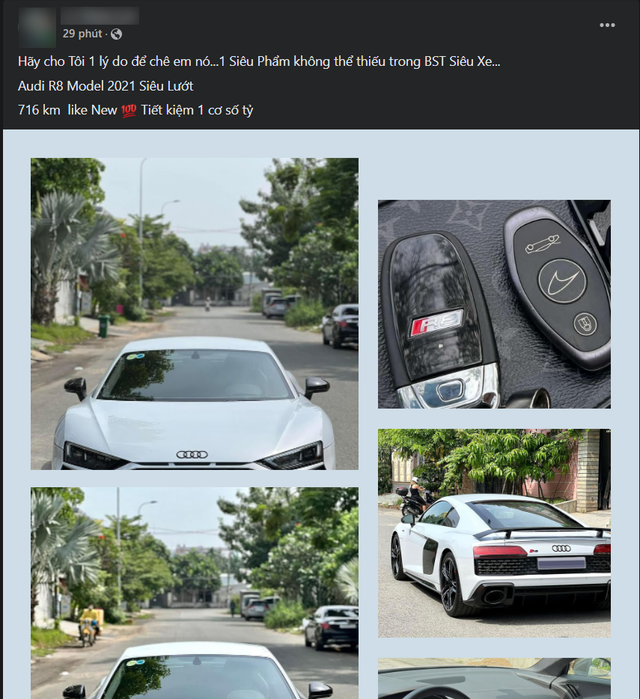Click the globe public-audience icon

116,34
